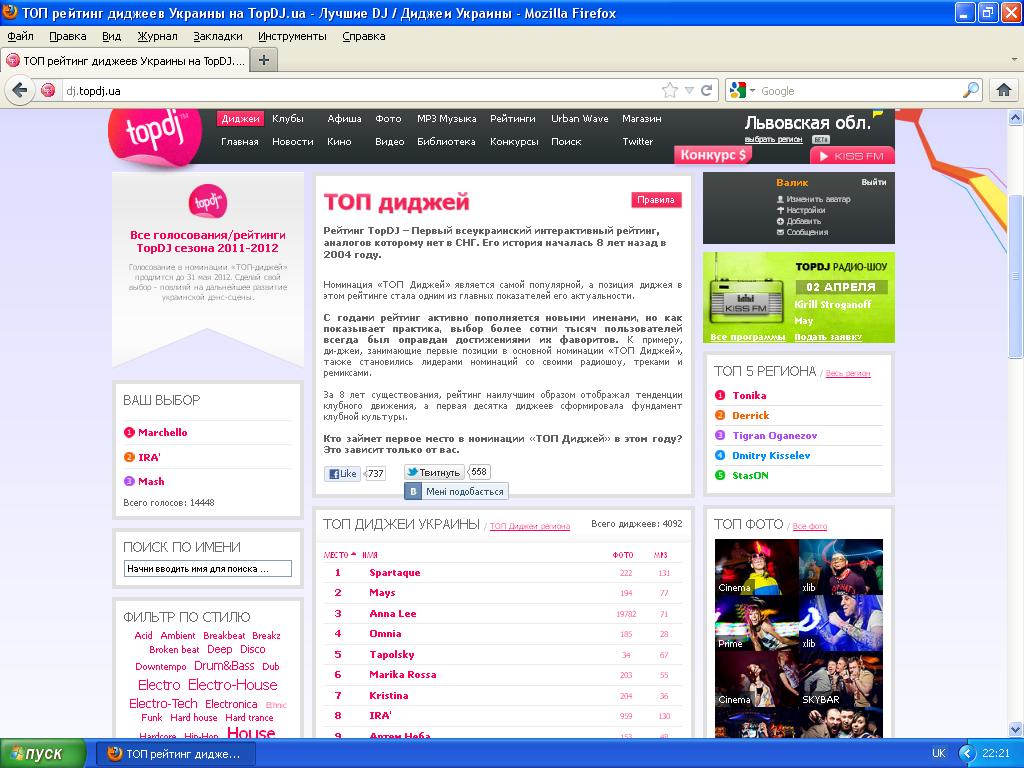This screenshot has width=1024, height=768.
Task: Open Рейтинги navigation link
Action: click(513, 118)
